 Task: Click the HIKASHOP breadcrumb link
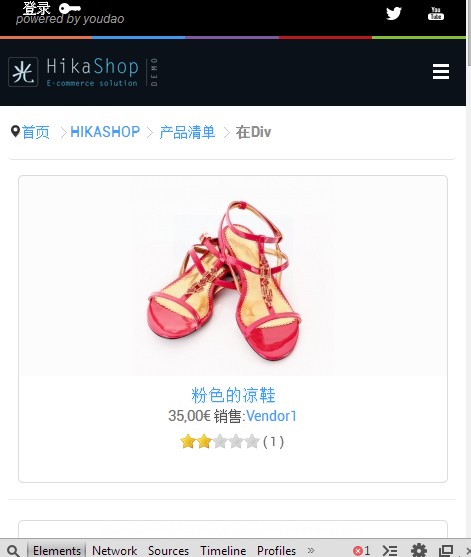(x=105, y=132)
